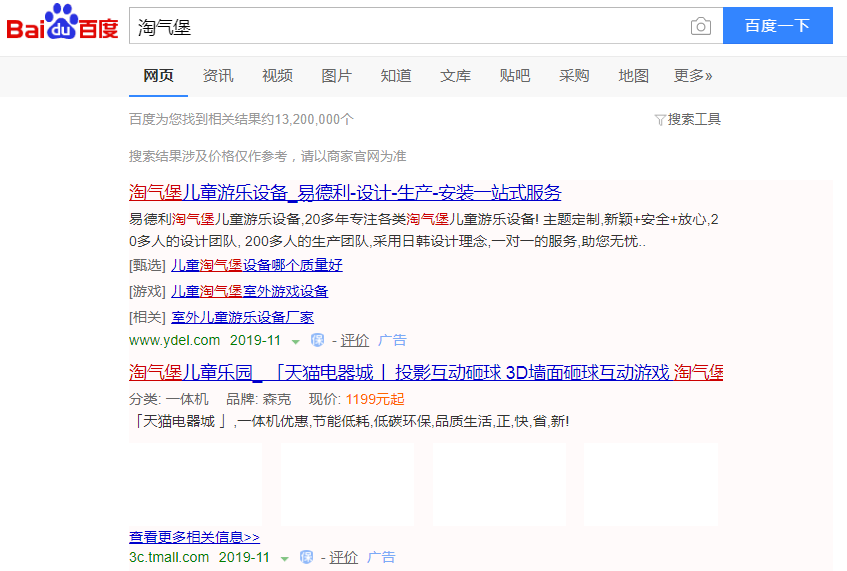Click 评价 next to 3c.tmall.com

[344, 557]
